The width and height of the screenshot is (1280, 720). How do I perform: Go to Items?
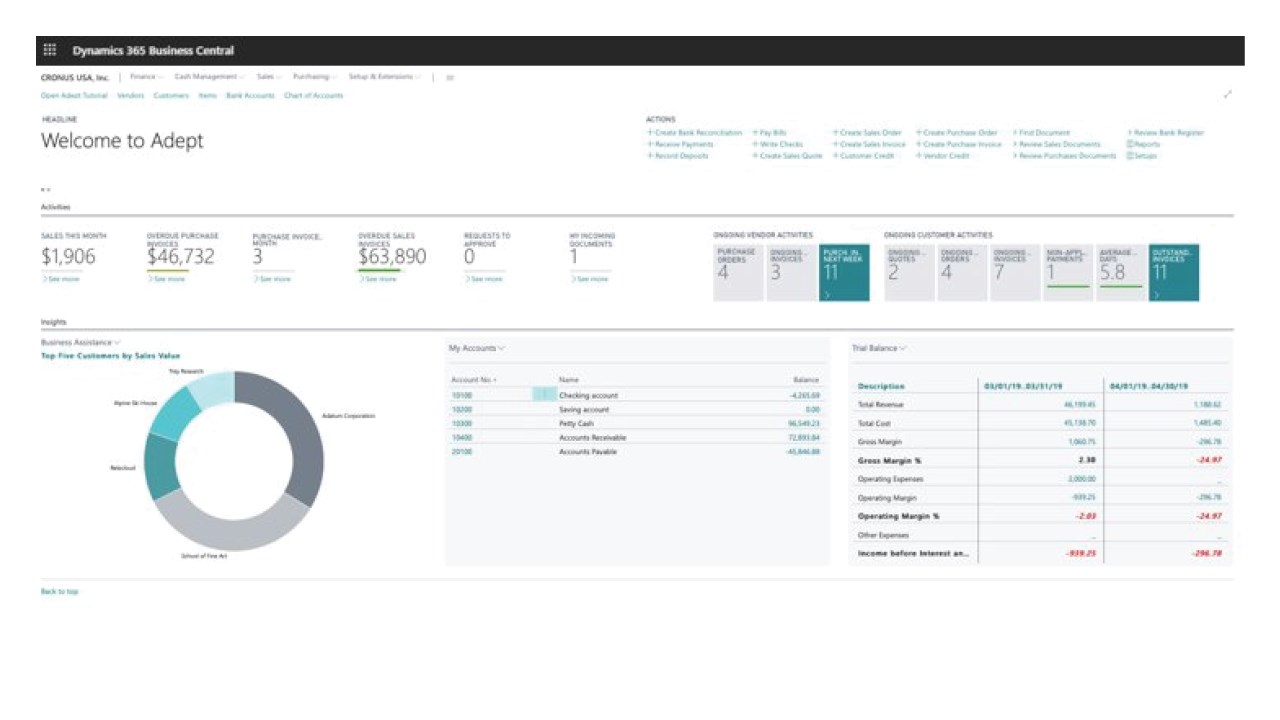click(208, 96)
